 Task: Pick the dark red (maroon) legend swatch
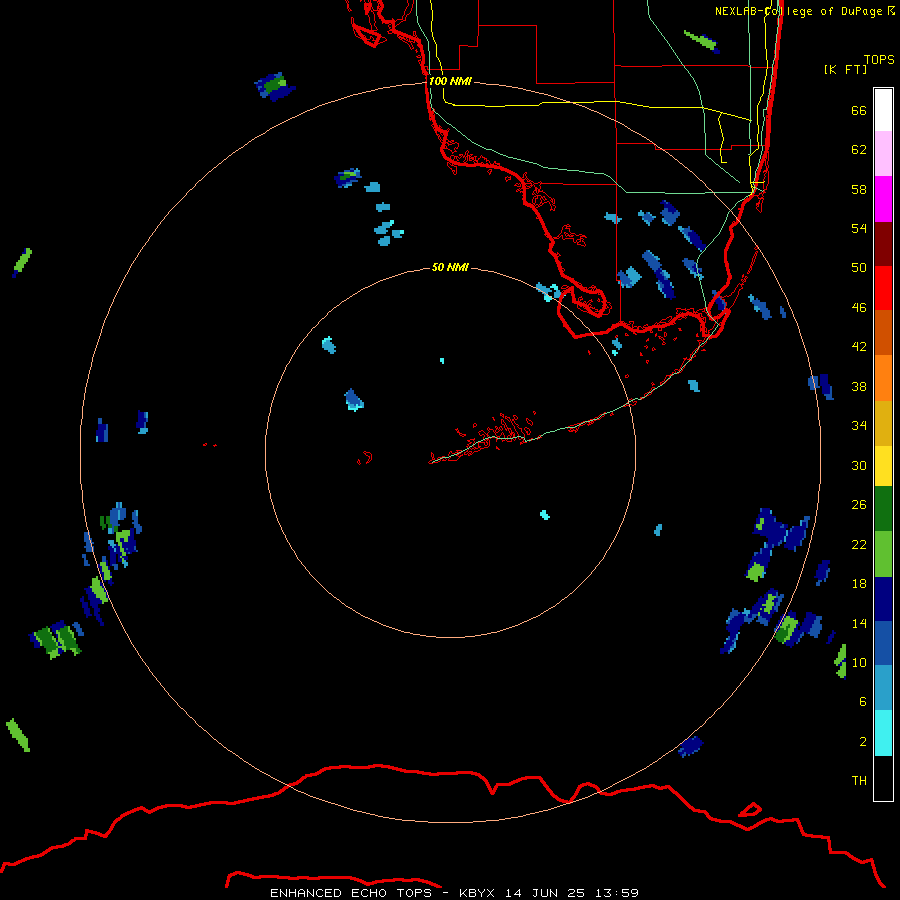point(883,243)
